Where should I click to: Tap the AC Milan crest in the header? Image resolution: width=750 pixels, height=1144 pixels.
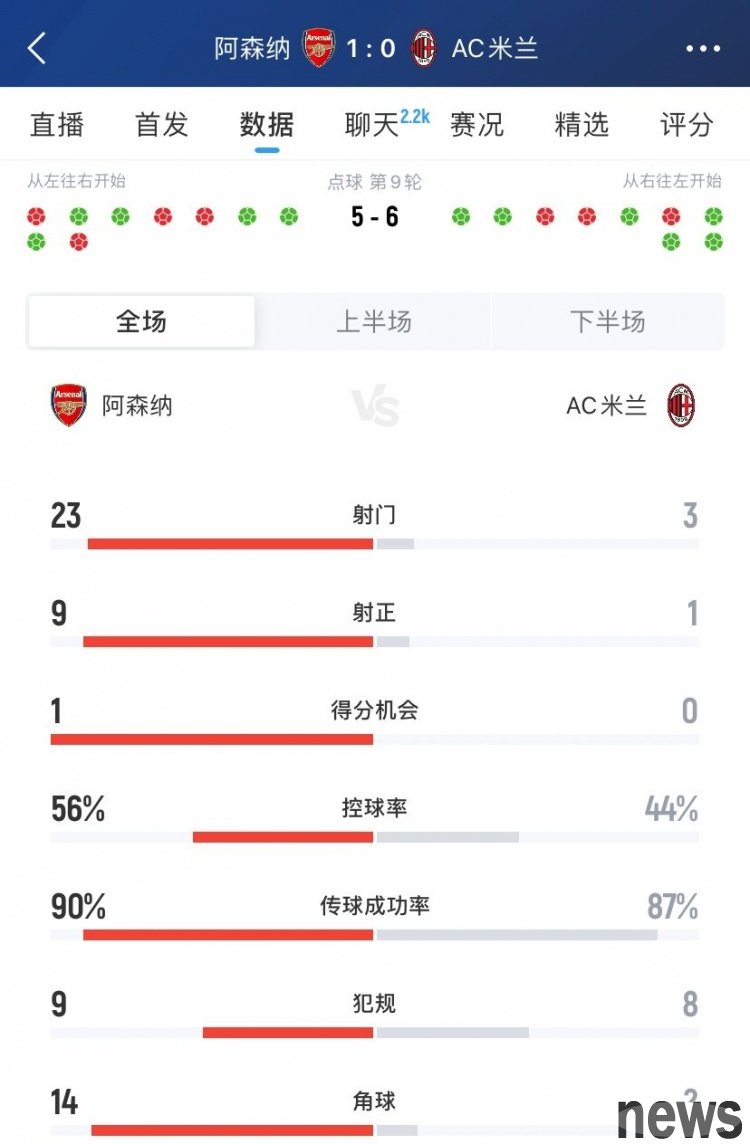tap(424, 48)
